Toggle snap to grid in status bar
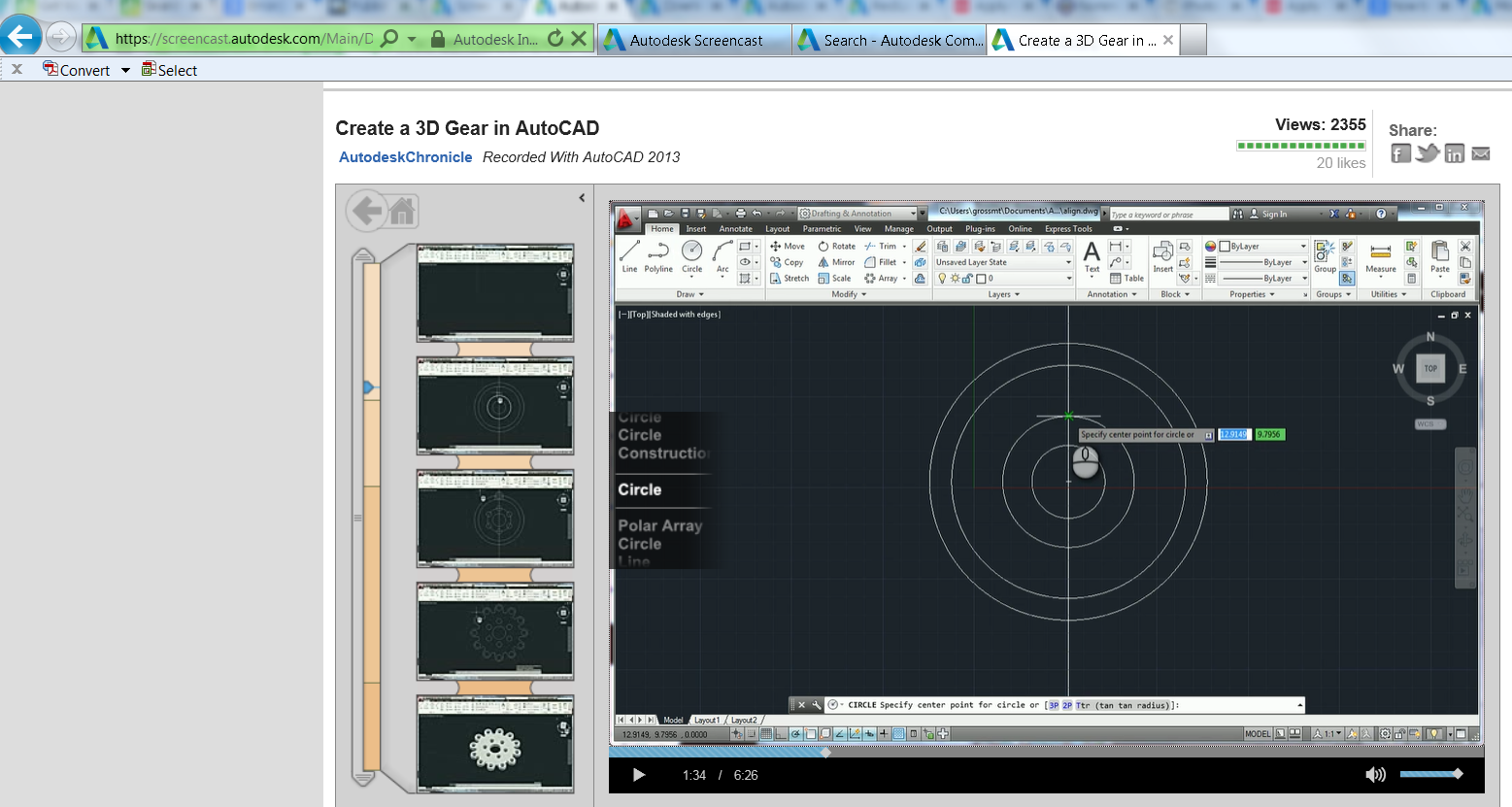This screenshot has height=807, width=1512. point(751,733)
